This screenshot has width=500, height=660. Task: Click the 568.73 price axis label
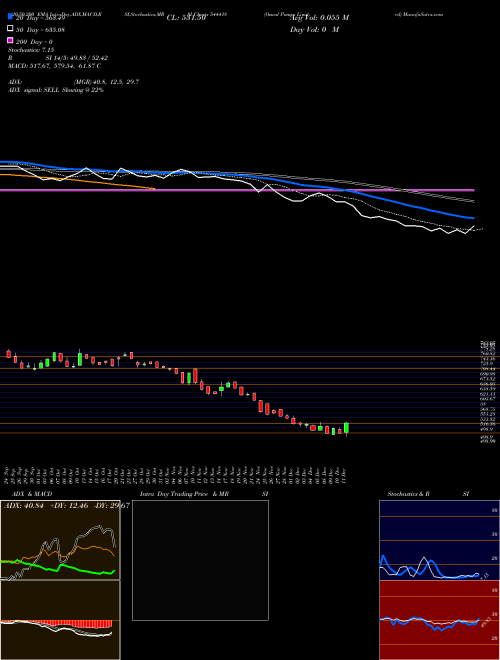pos(487,409)
